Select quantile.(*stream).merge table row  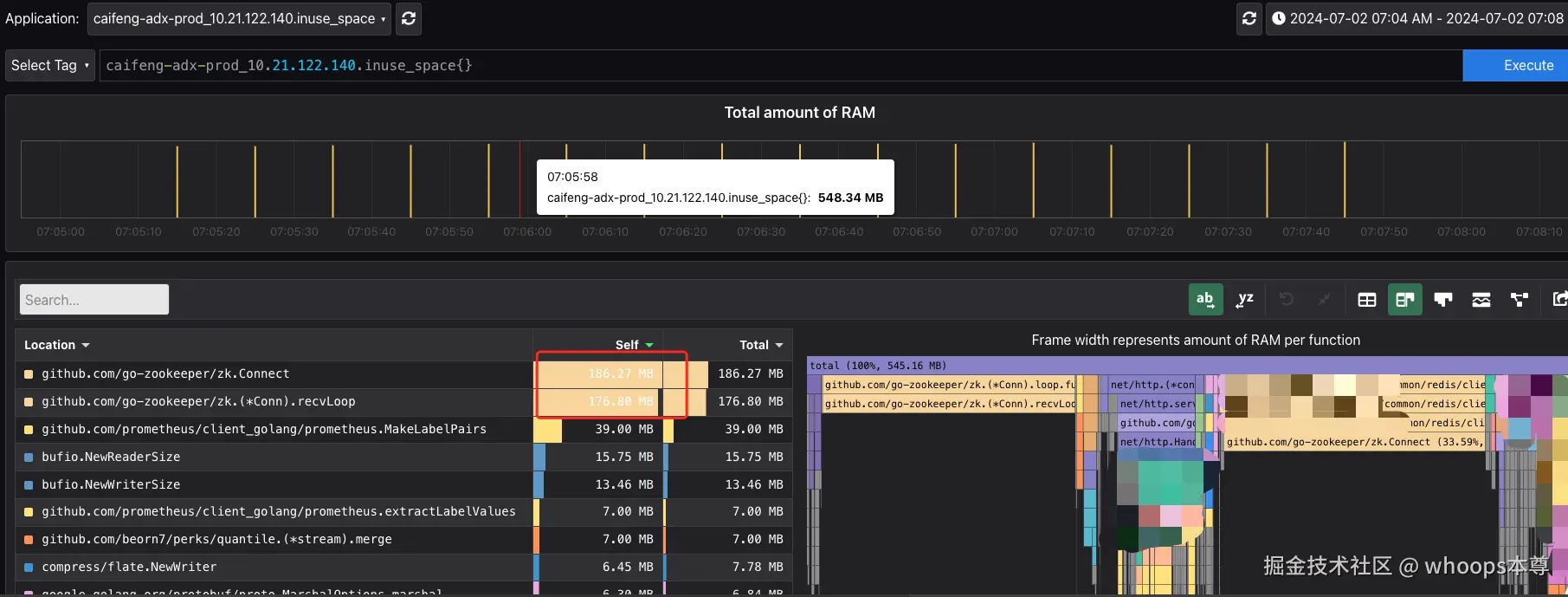point(403,540)
